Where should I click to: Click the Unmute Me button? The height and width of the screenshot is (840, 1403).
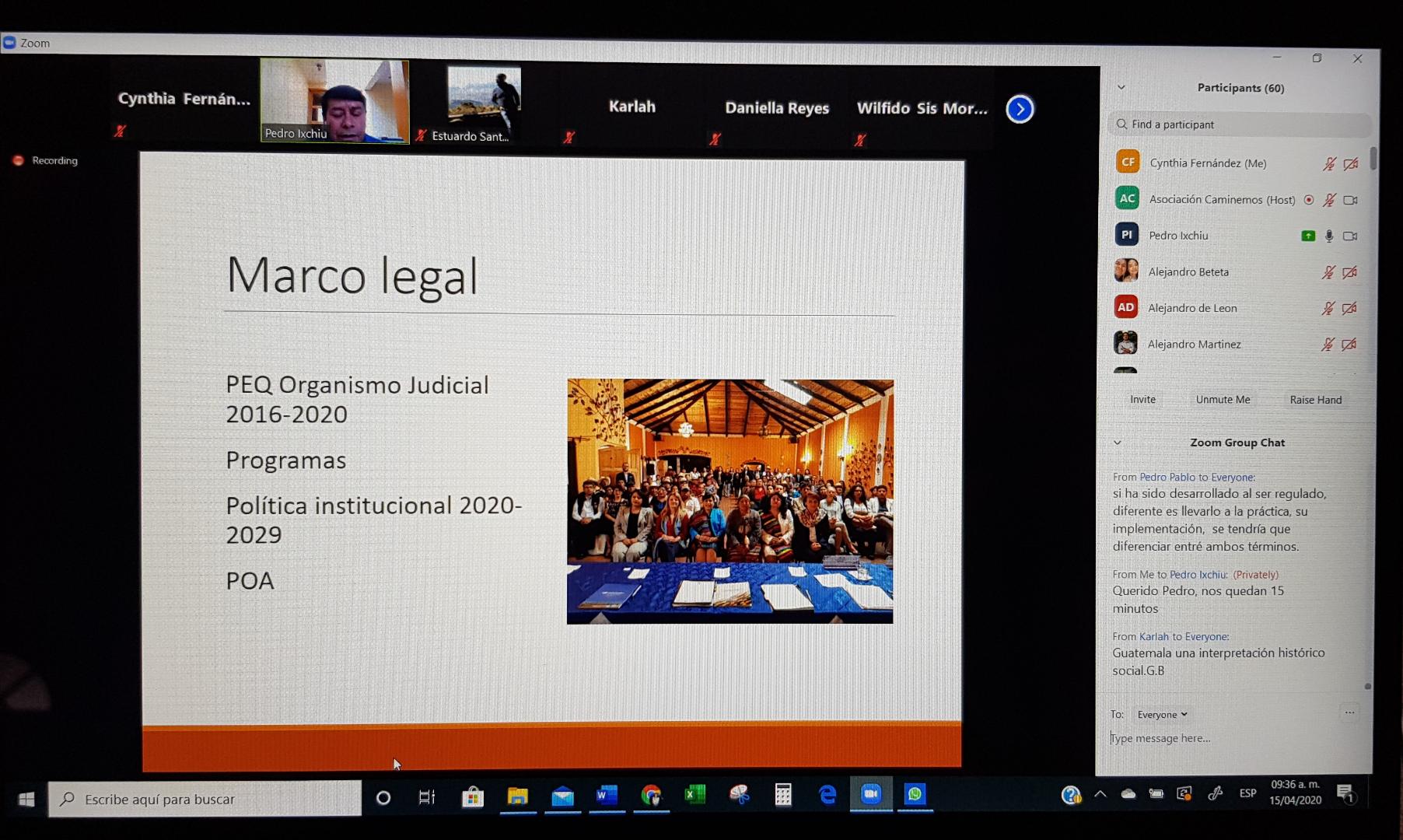[1223, 400]
